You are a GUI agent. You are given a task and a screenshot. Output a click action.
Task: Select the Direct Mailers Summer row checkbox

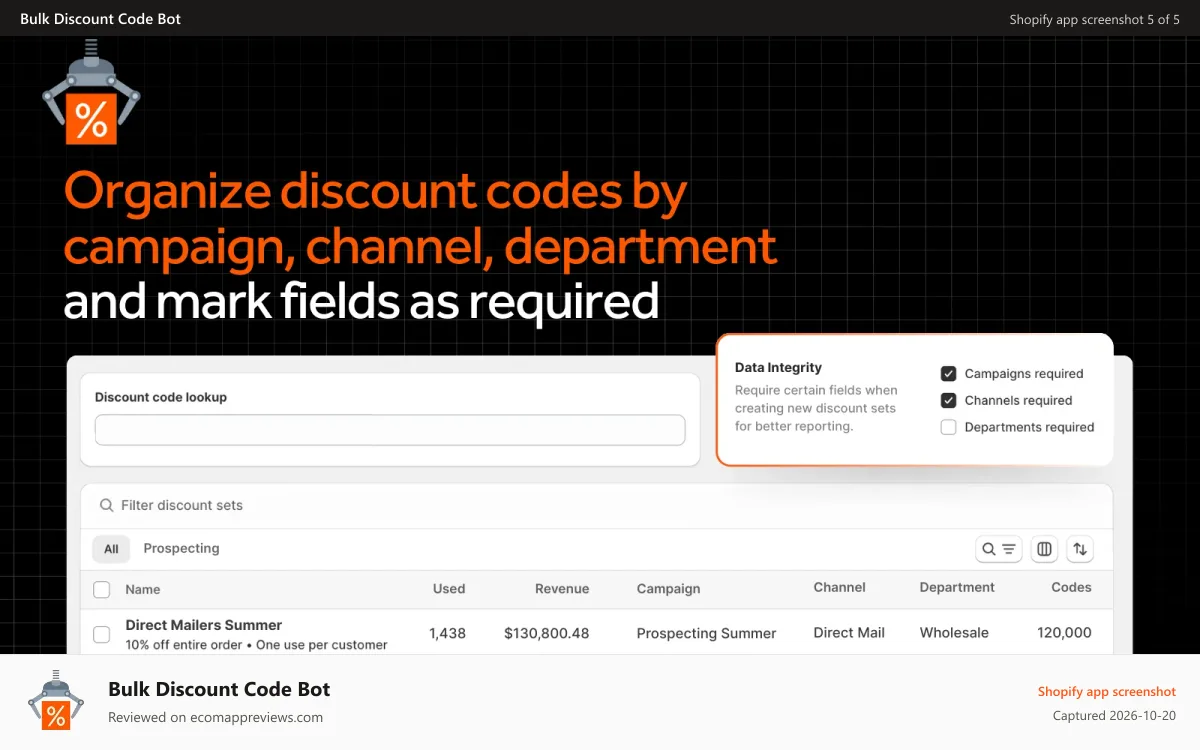101,634
